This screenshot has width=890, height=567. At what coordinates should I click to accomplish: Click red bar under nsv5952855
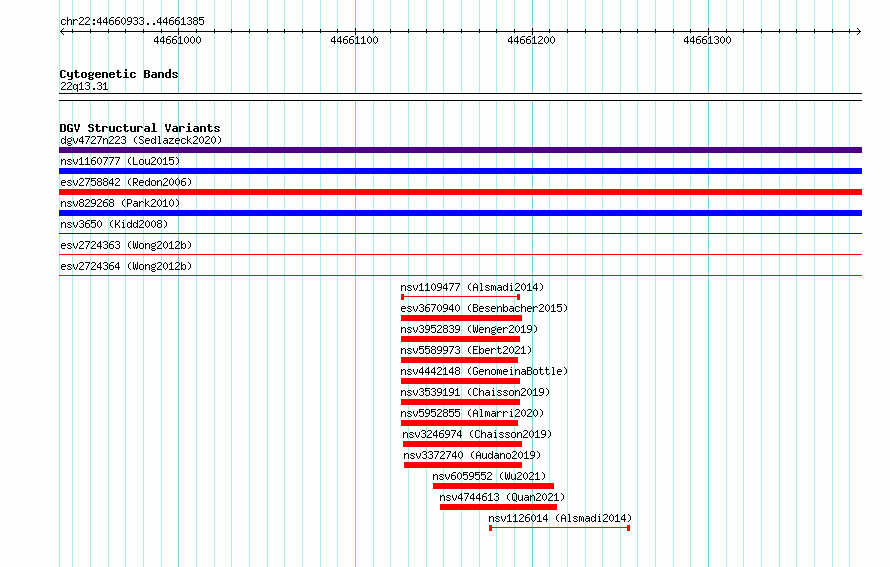[459, 423]
